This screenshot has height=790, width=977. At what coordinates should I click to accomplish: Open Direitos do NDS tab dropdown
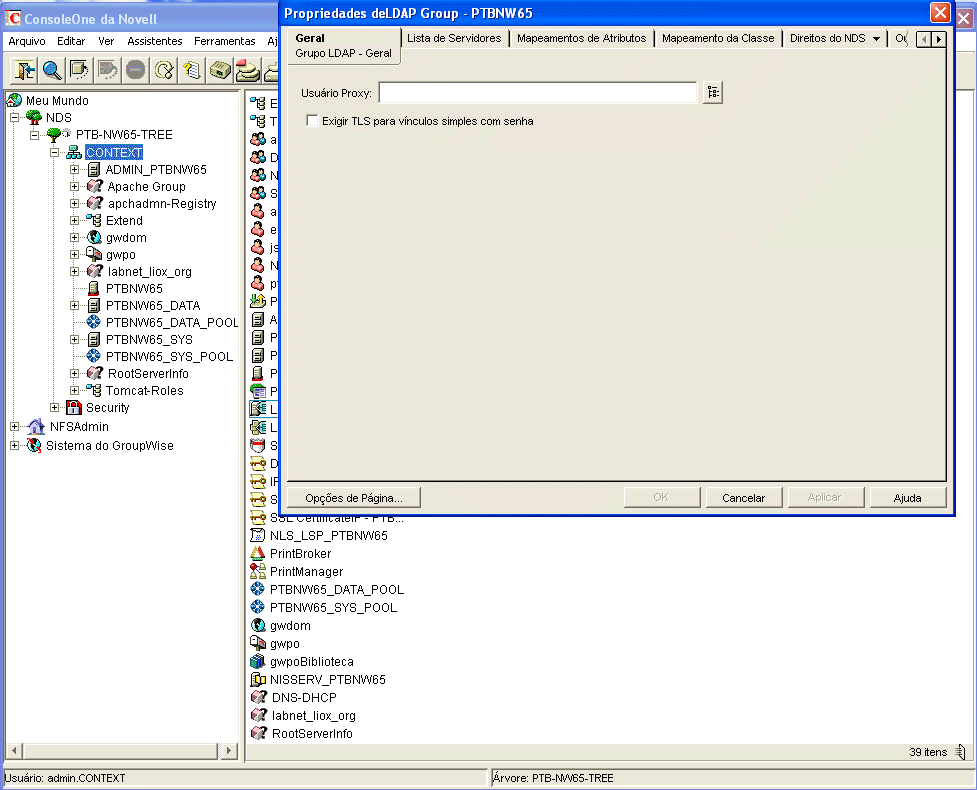(x=876, y=39)
